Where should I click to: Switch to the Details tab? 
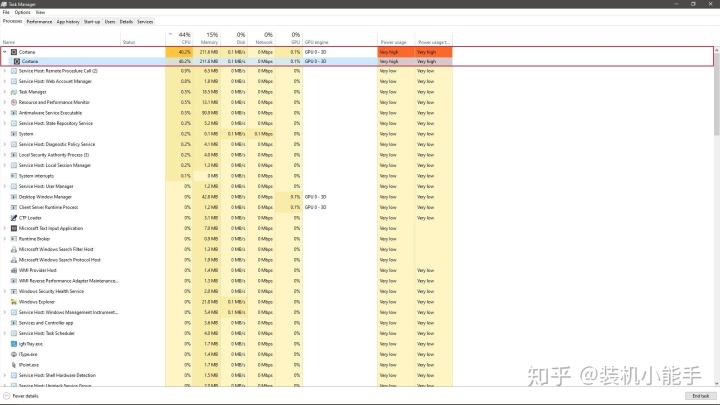[x=126, y=22]
